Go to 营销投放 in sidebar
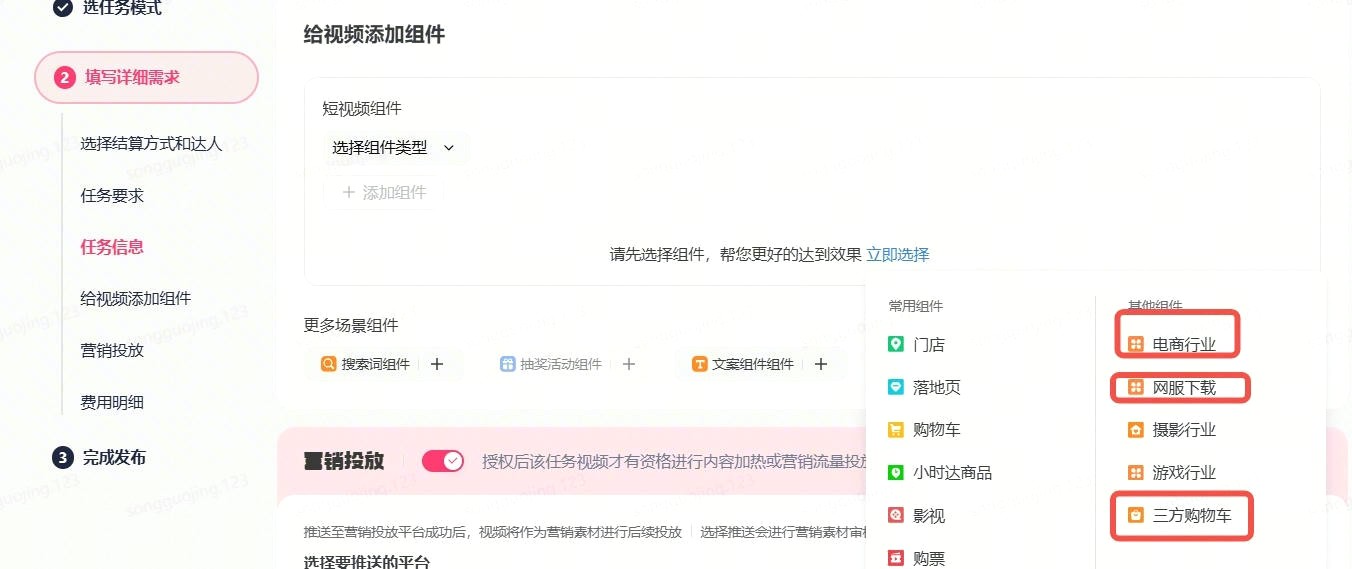This screenshot has height=569, width=1352. point(112,351)
